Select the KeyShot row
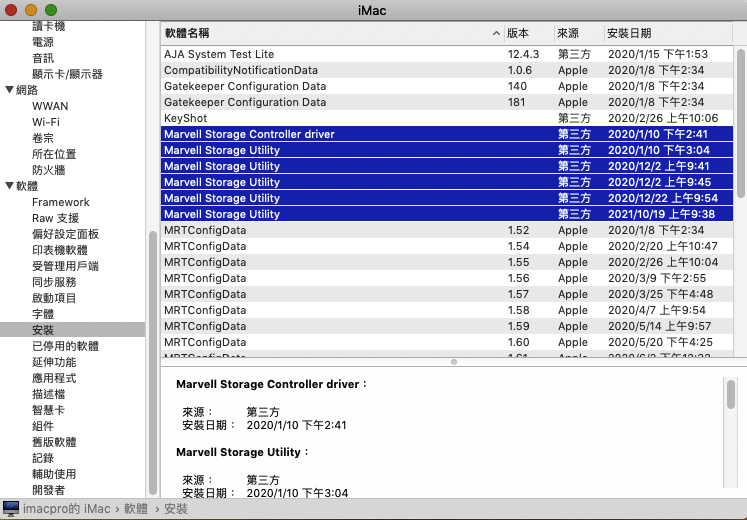747x520 pixels. (x=447, y=118)
